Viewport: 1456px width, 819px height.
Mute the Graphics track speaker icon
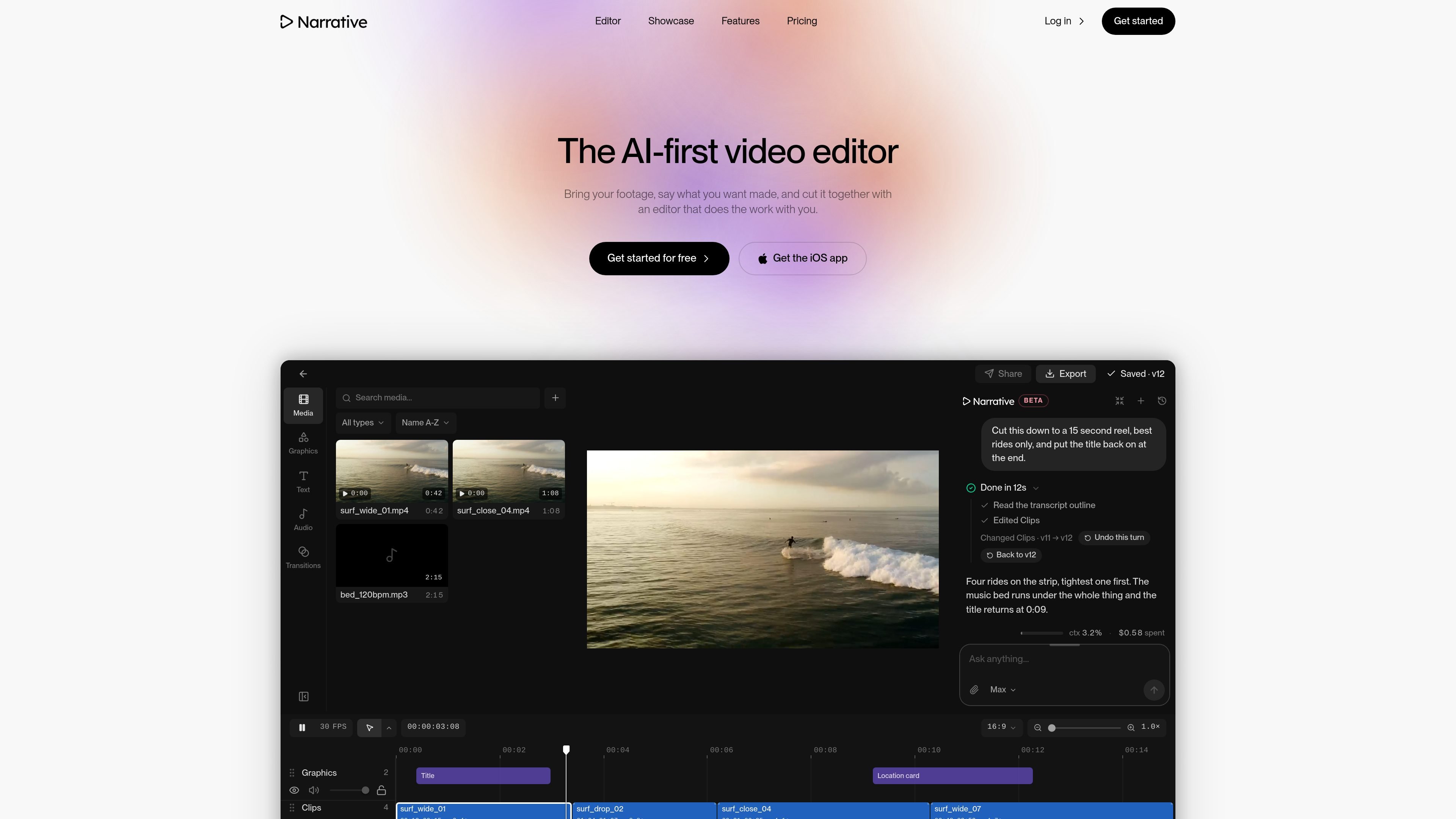pos(314,790)
